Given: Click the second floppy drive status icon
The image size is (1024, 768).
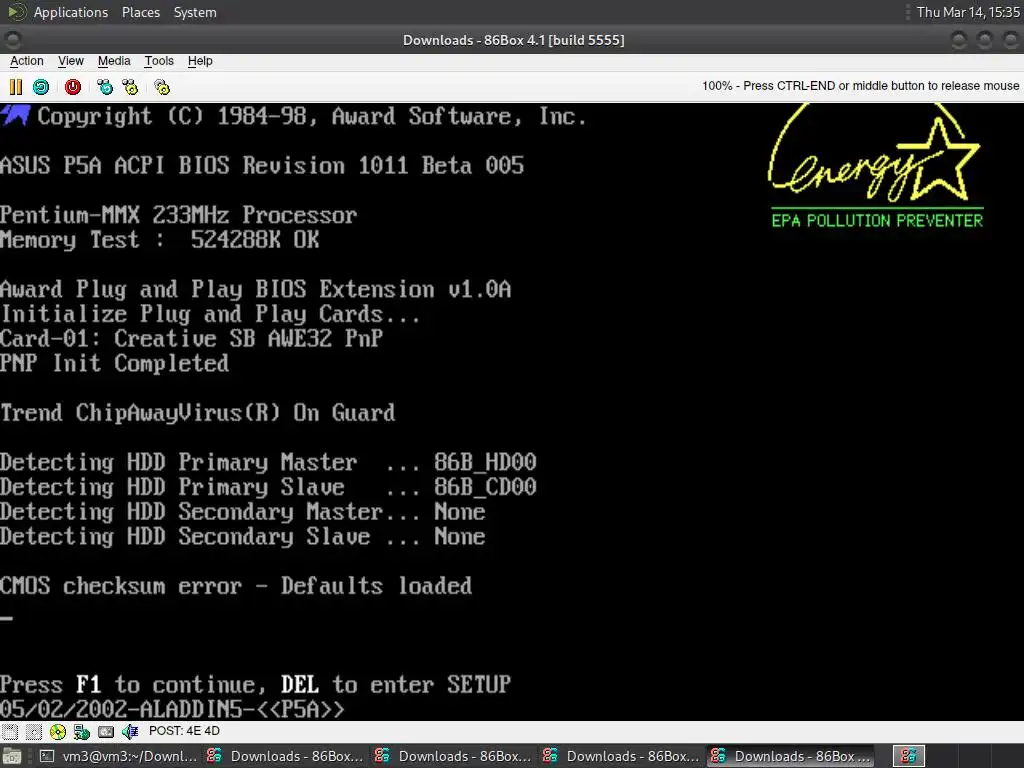Looking at the screenshot, I should [x=33, y=731].
